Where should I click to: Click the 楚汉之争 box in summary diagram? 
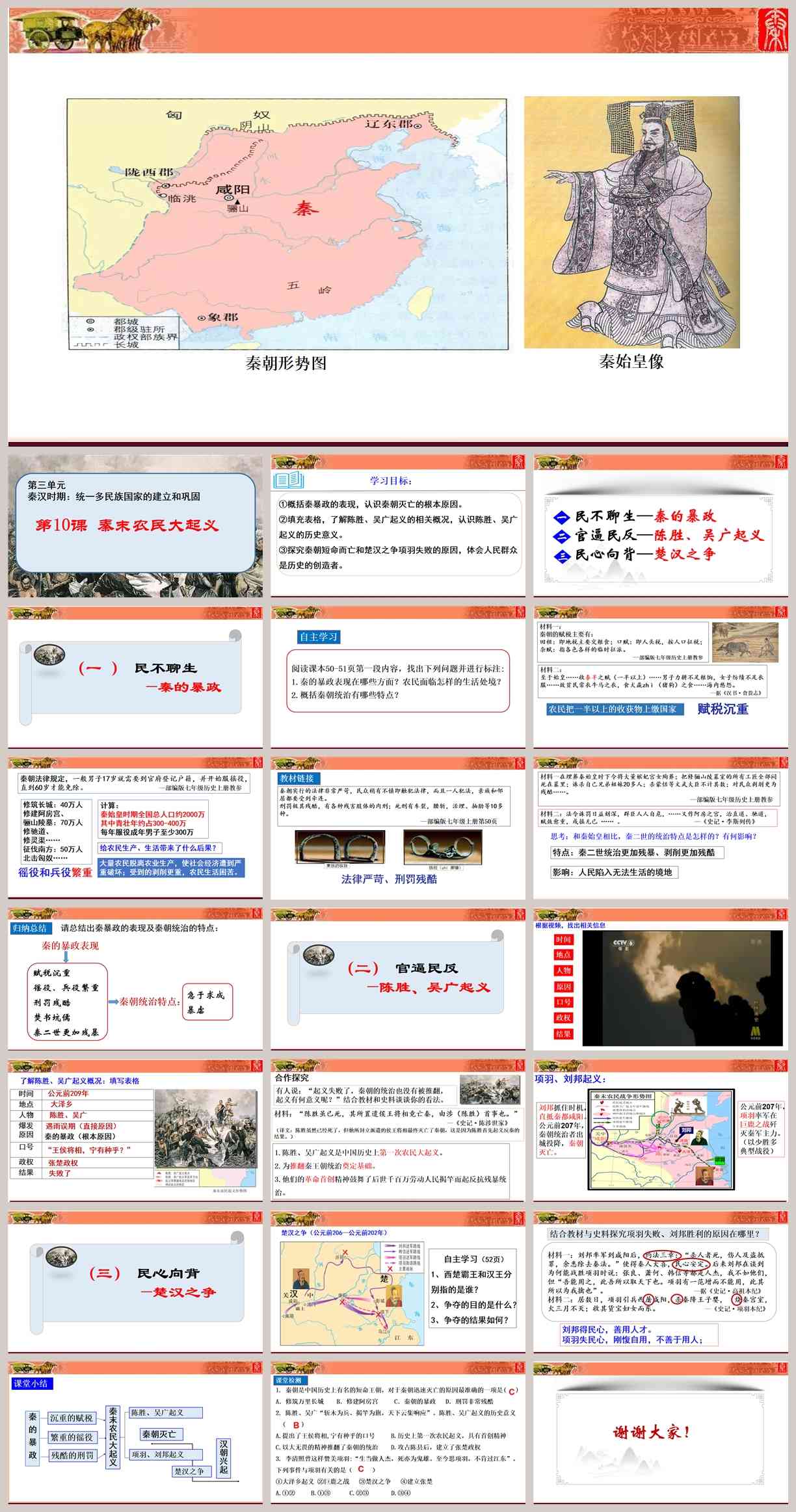click(192, 1471)
